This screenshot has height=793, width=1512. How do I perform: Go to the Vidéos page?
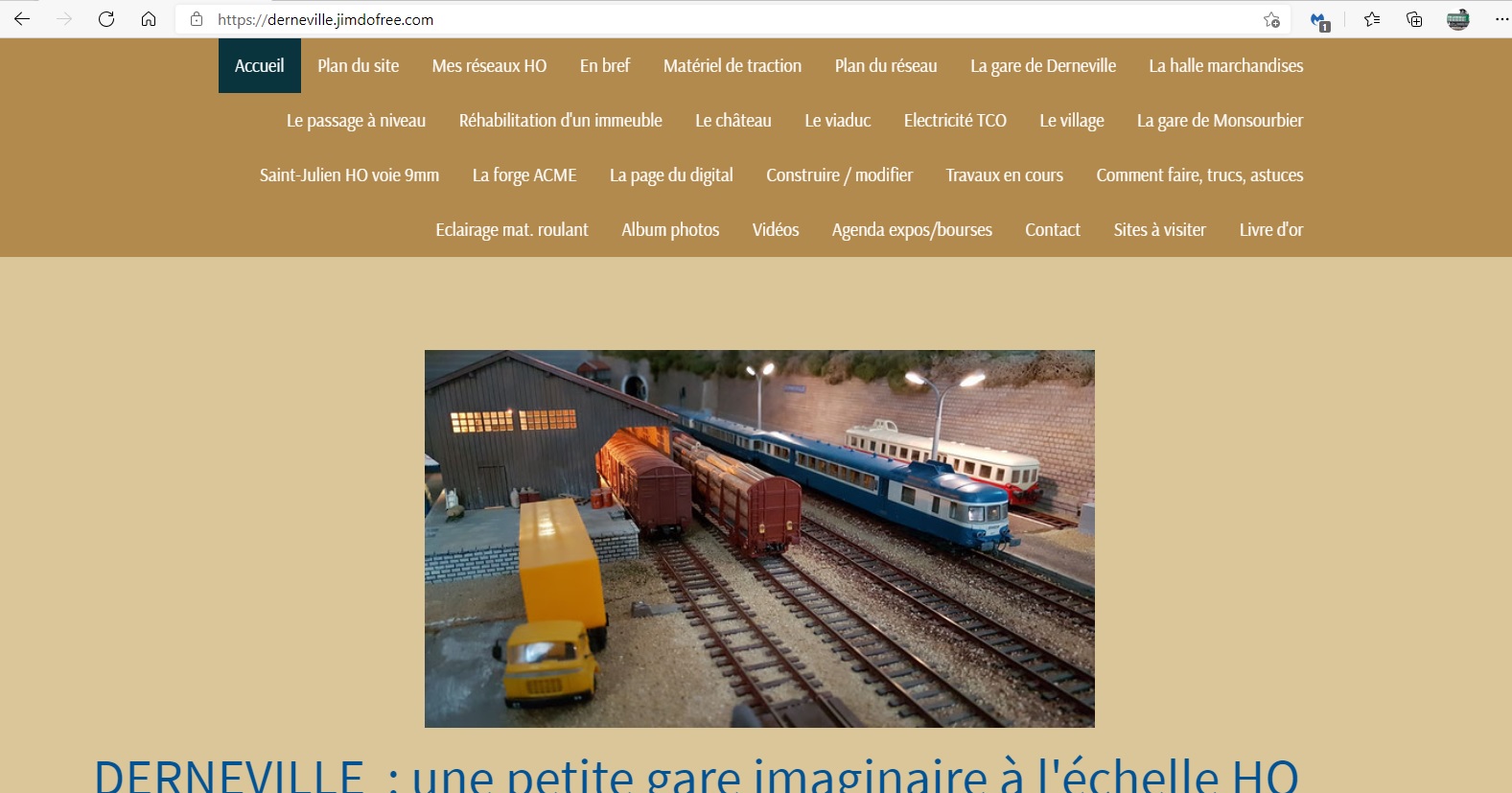click(776, 229)
